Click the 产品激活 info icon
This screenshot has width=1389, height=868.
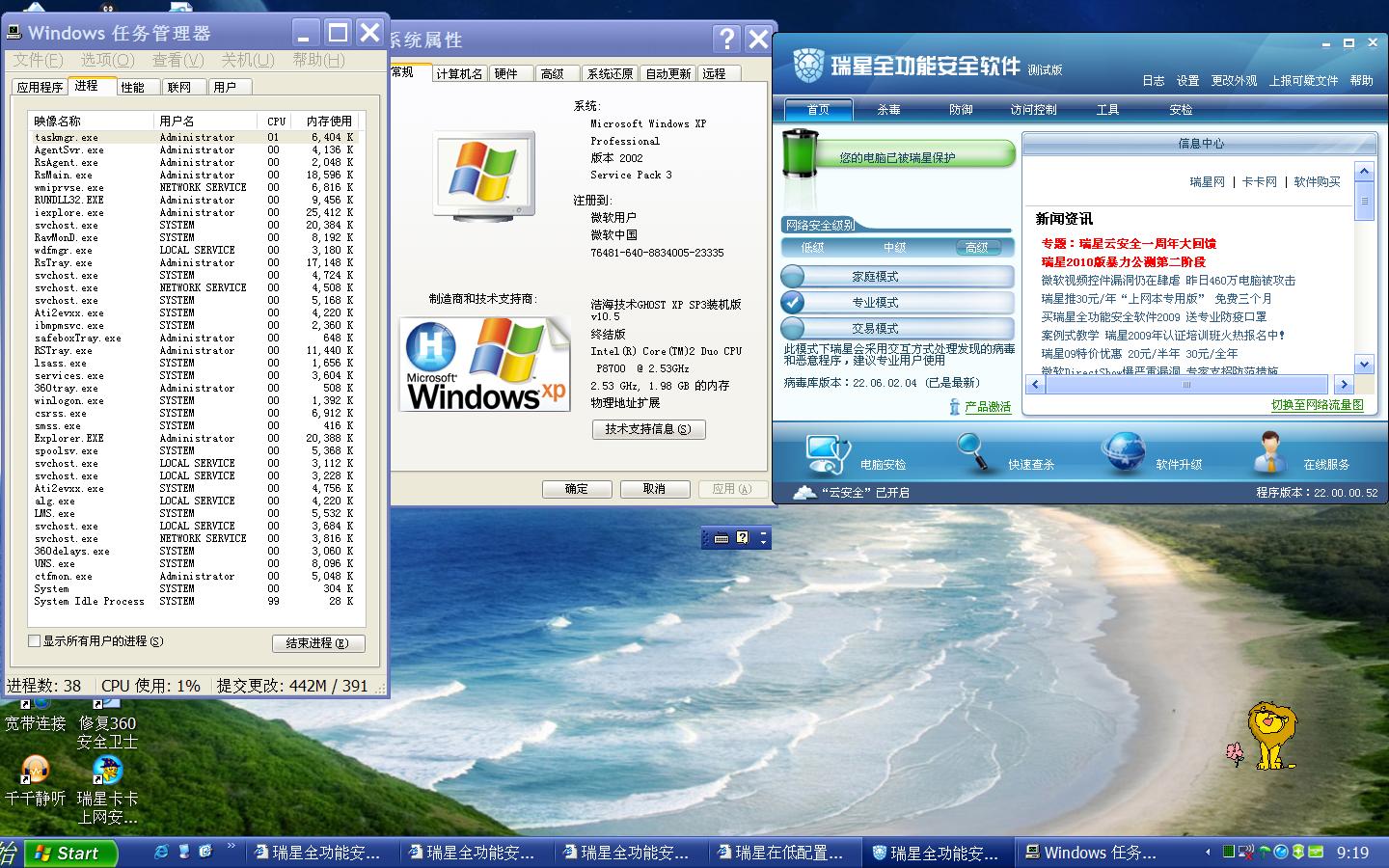point(955,407)
